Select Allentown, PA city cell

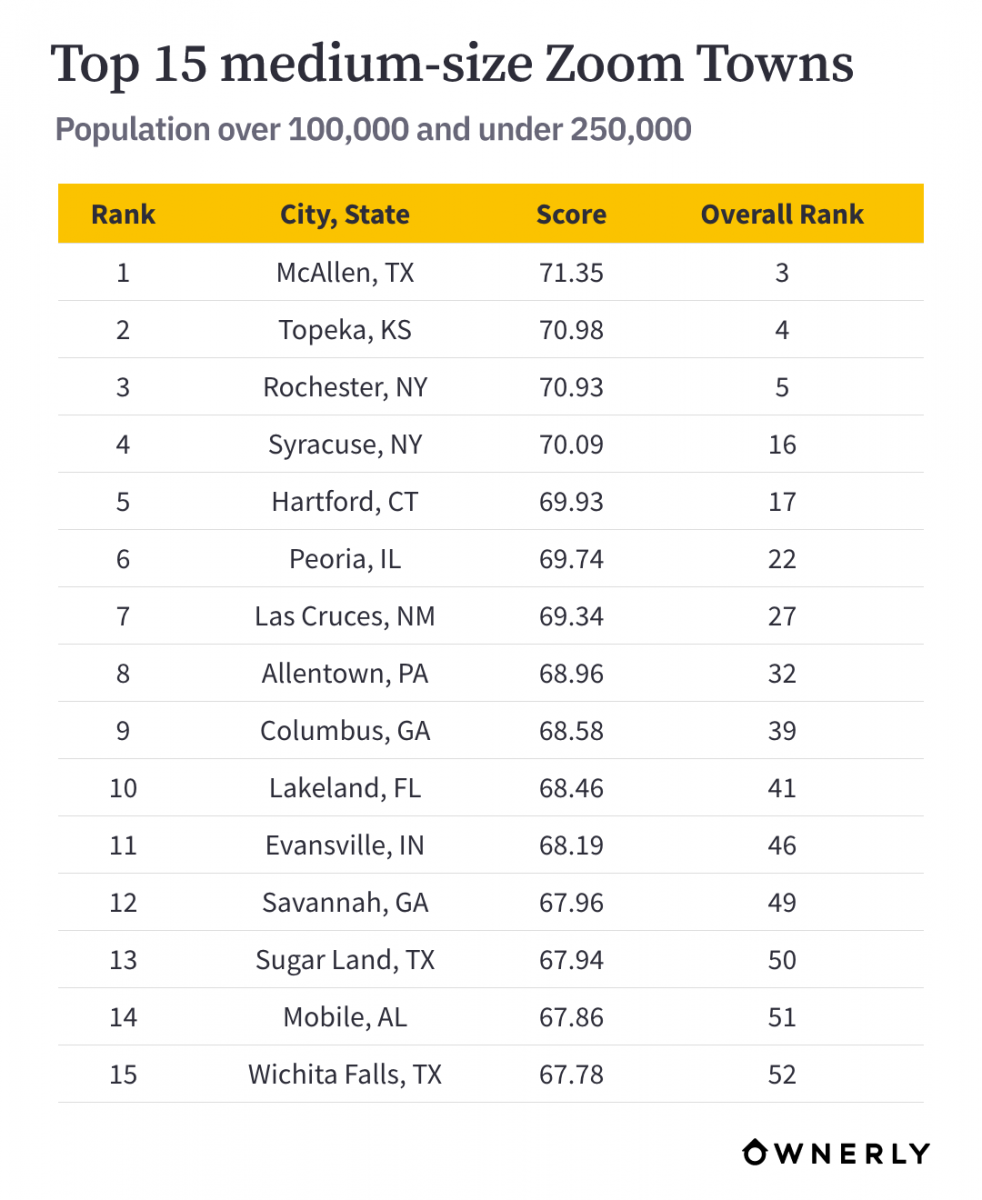click(x=345, y=674)
